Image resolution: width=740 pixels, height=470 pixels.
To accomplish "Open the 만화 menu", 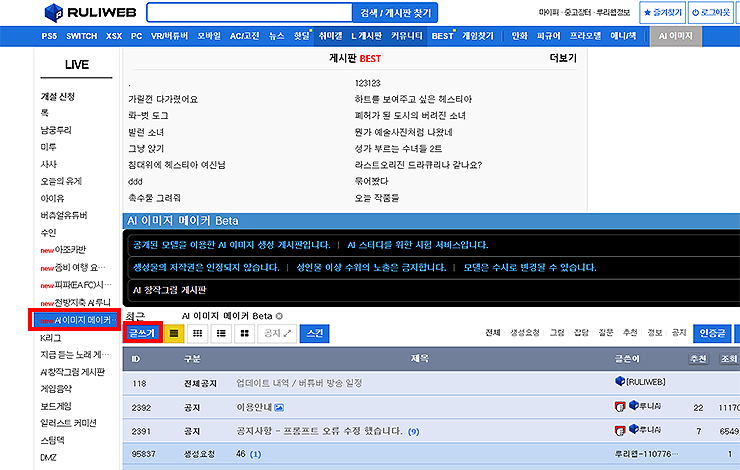I will click(x=519, y=36).
